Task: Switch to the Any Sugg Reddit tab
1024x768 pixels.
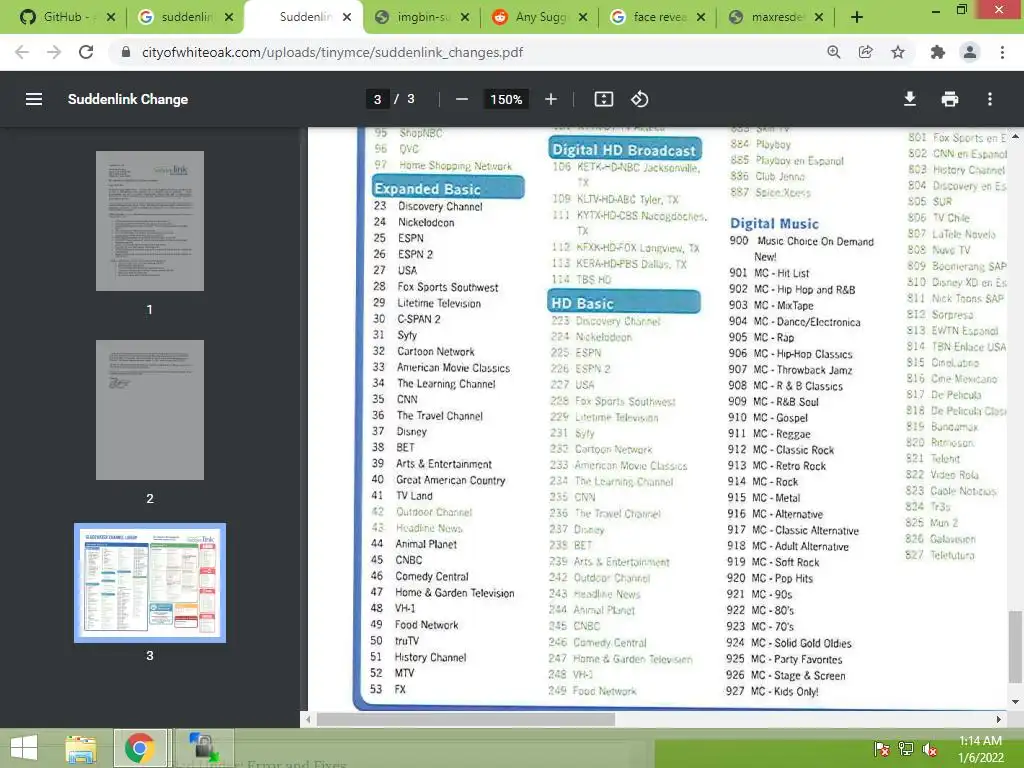Action: 540,17
